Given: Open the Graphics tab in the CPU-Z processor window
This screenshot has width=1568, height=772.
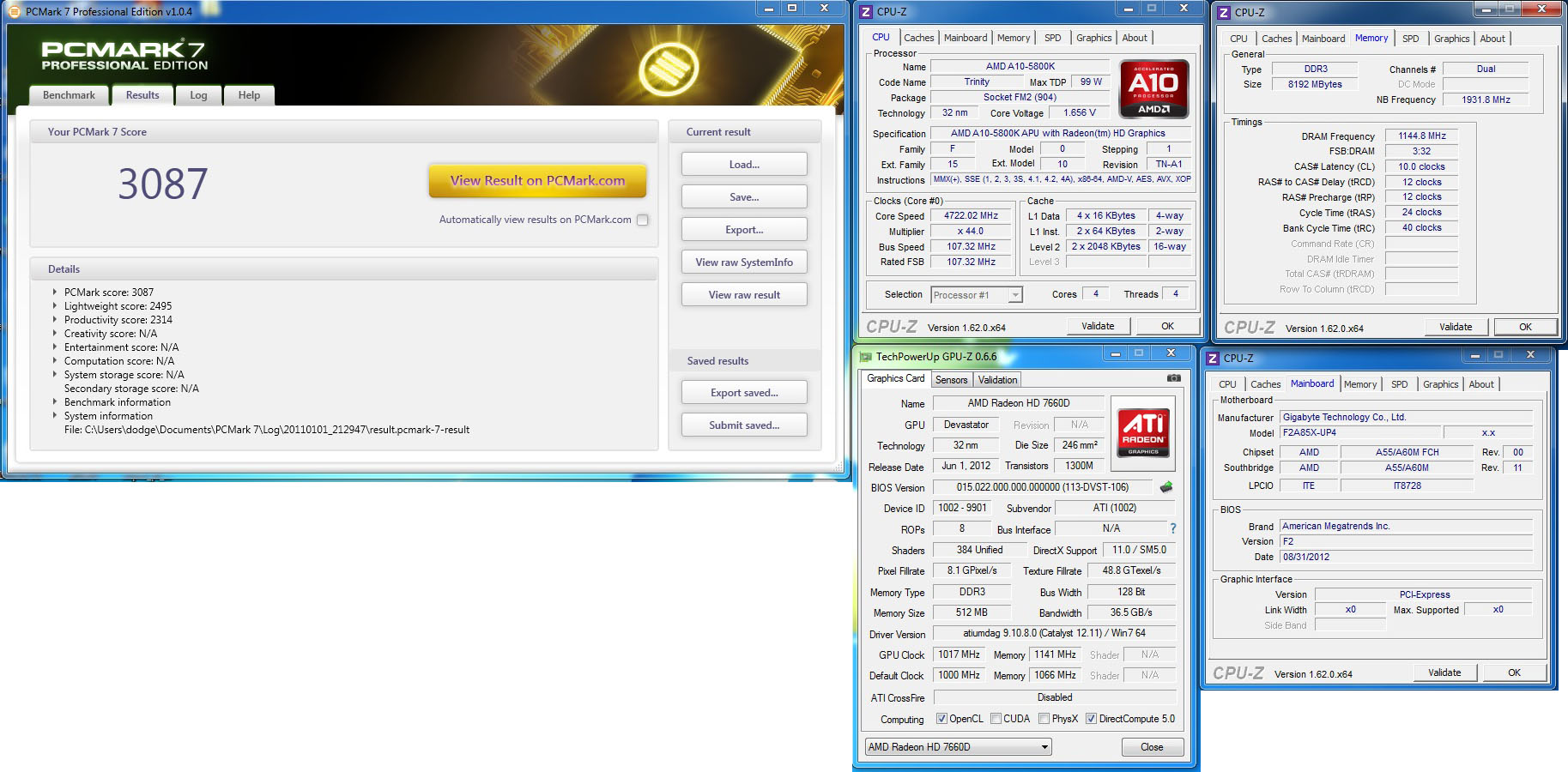Looking at the screenshot, I should point(1093,38).
